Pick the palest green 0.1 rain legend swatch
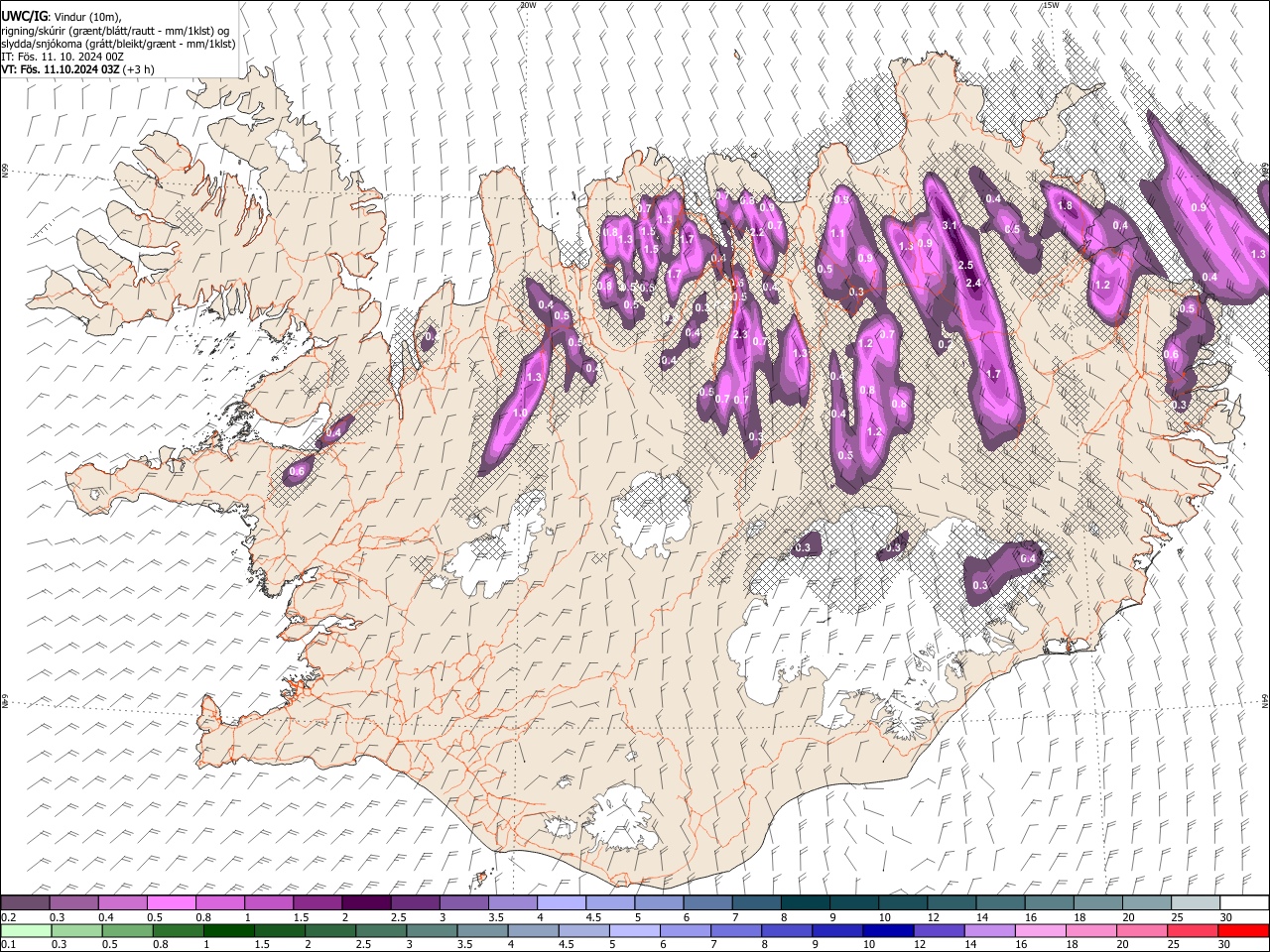1270x952 pixels. [26, 930]
